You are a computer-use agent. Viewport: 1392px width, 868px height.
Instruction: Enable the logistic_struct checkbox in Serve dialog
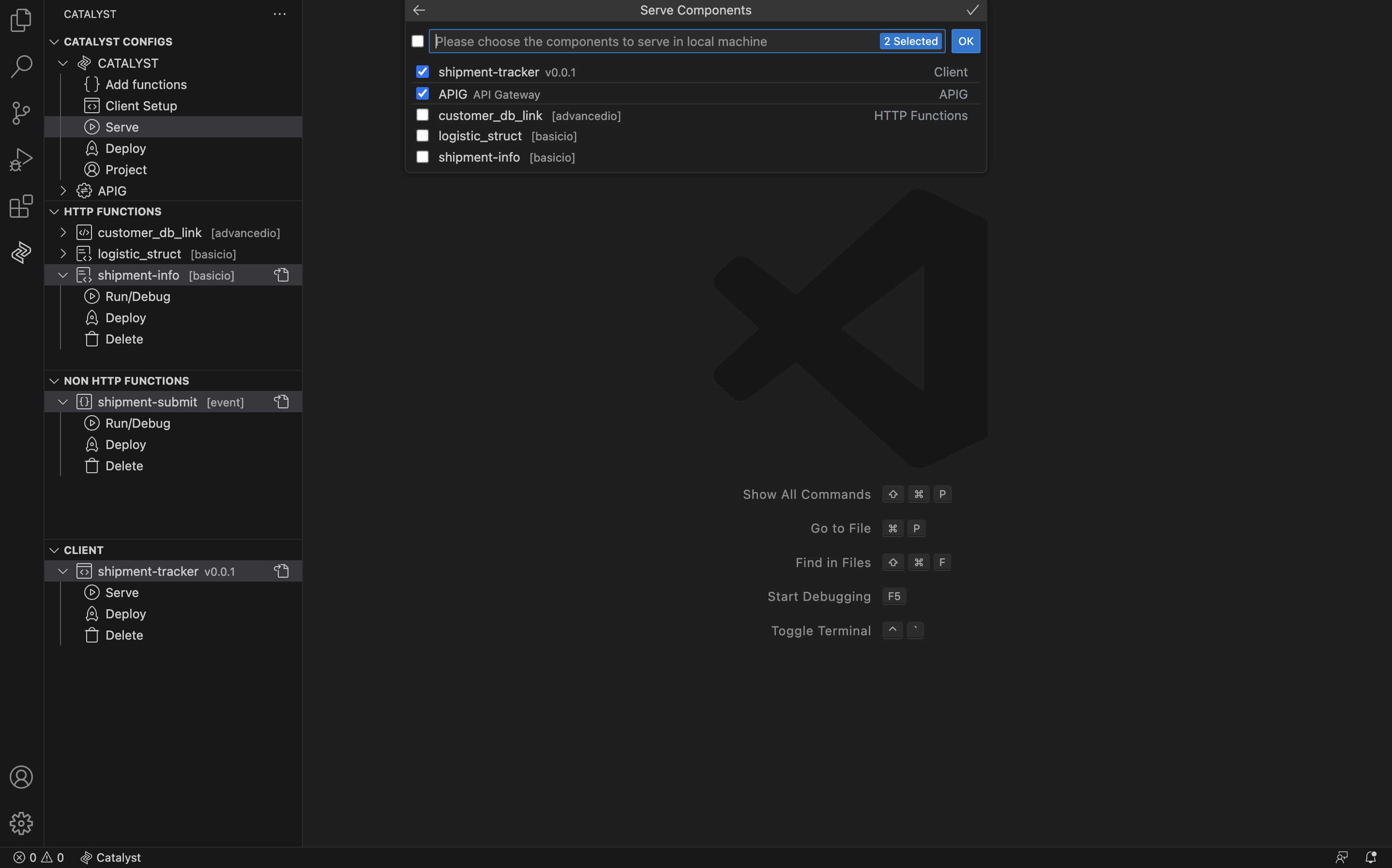[421, 136]
